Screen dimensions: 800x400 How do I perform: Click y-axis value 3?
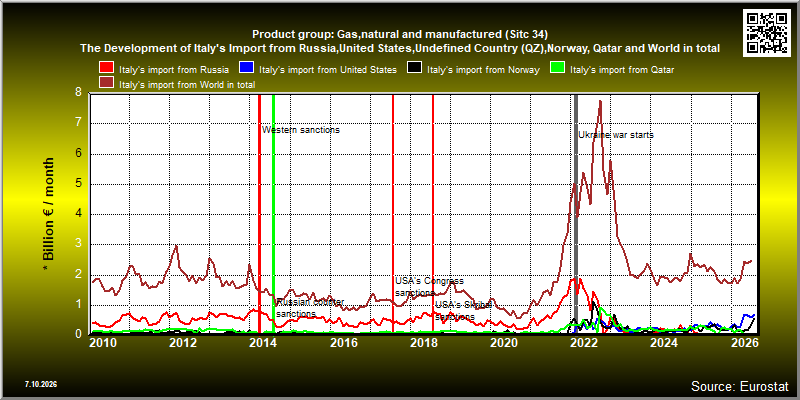tap(78, 244)
